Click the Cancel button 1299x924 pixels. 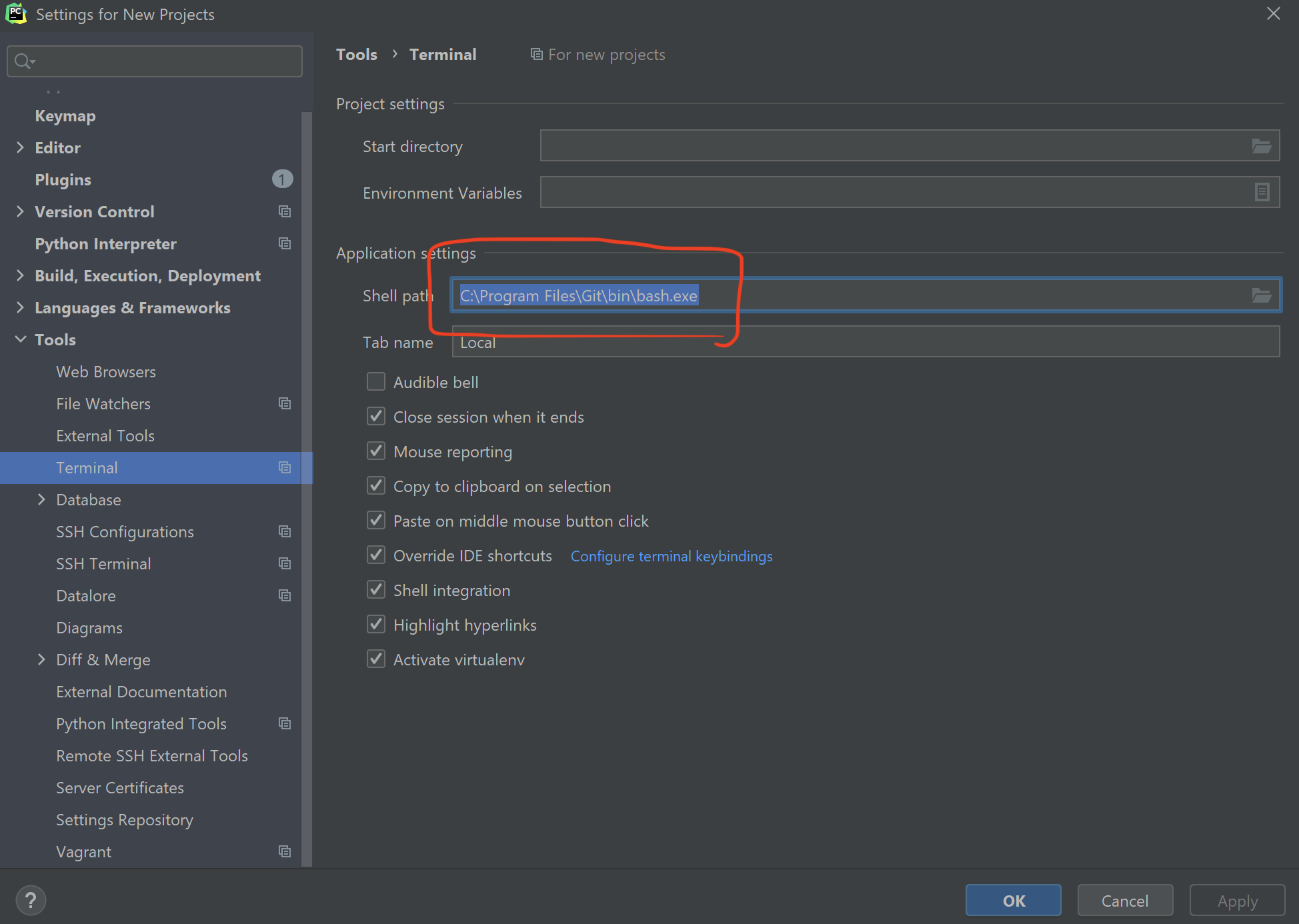pyautogui.click(x=1125, y=901)
